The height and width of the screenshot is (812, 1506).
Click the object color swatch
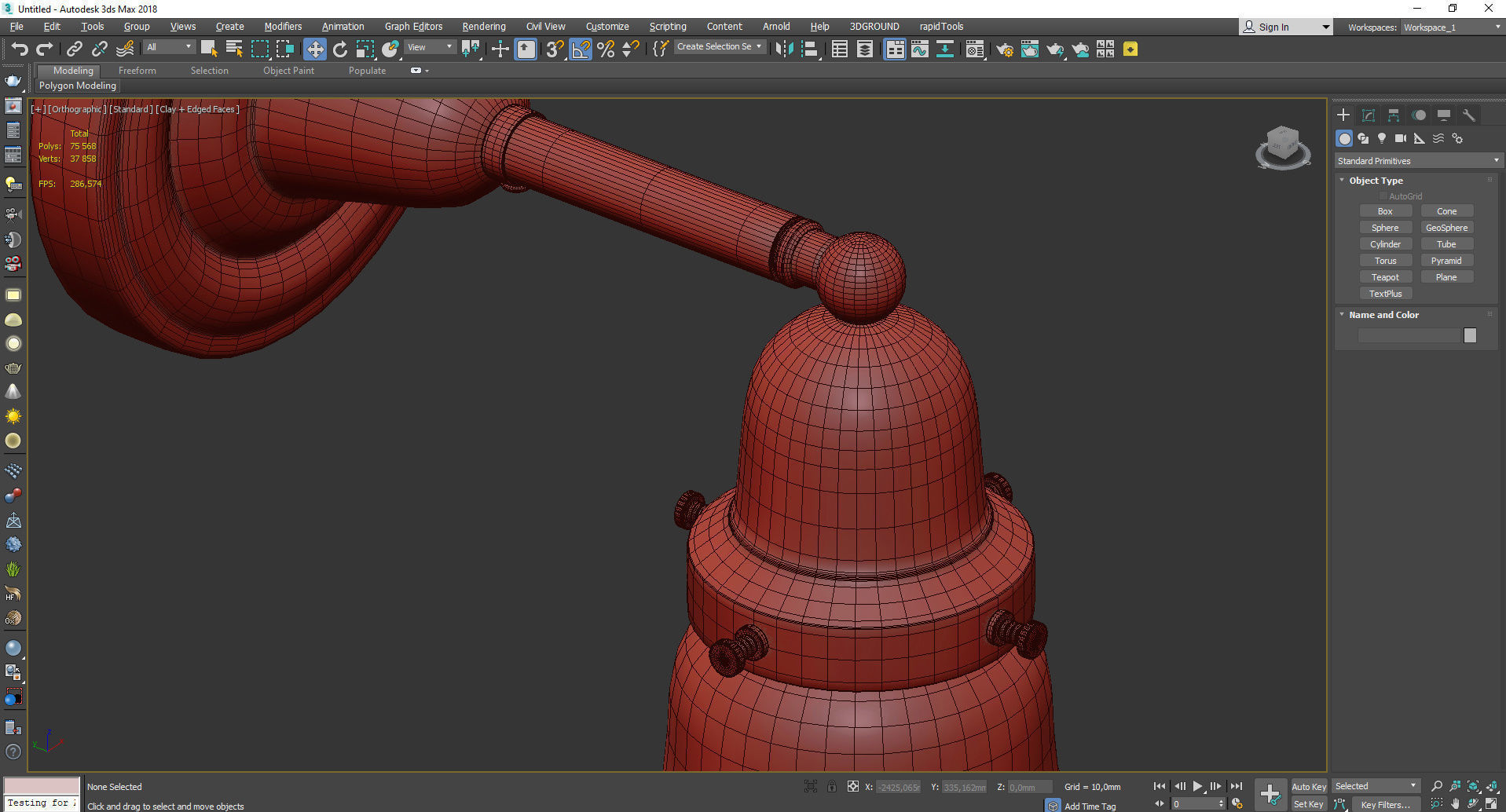click(1470, 335)
